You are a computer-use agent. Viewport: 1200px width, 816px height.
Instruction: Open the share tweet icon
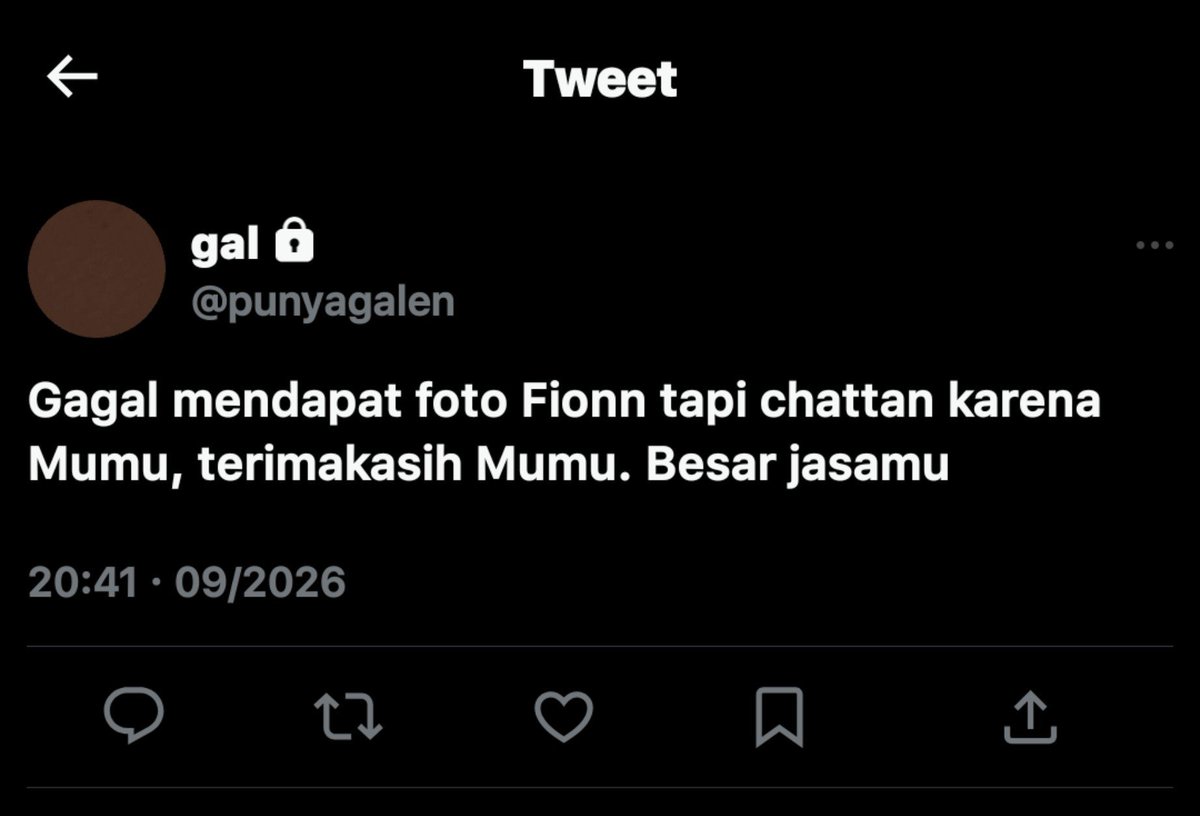pyautogui.click(x=1030, y=717)
